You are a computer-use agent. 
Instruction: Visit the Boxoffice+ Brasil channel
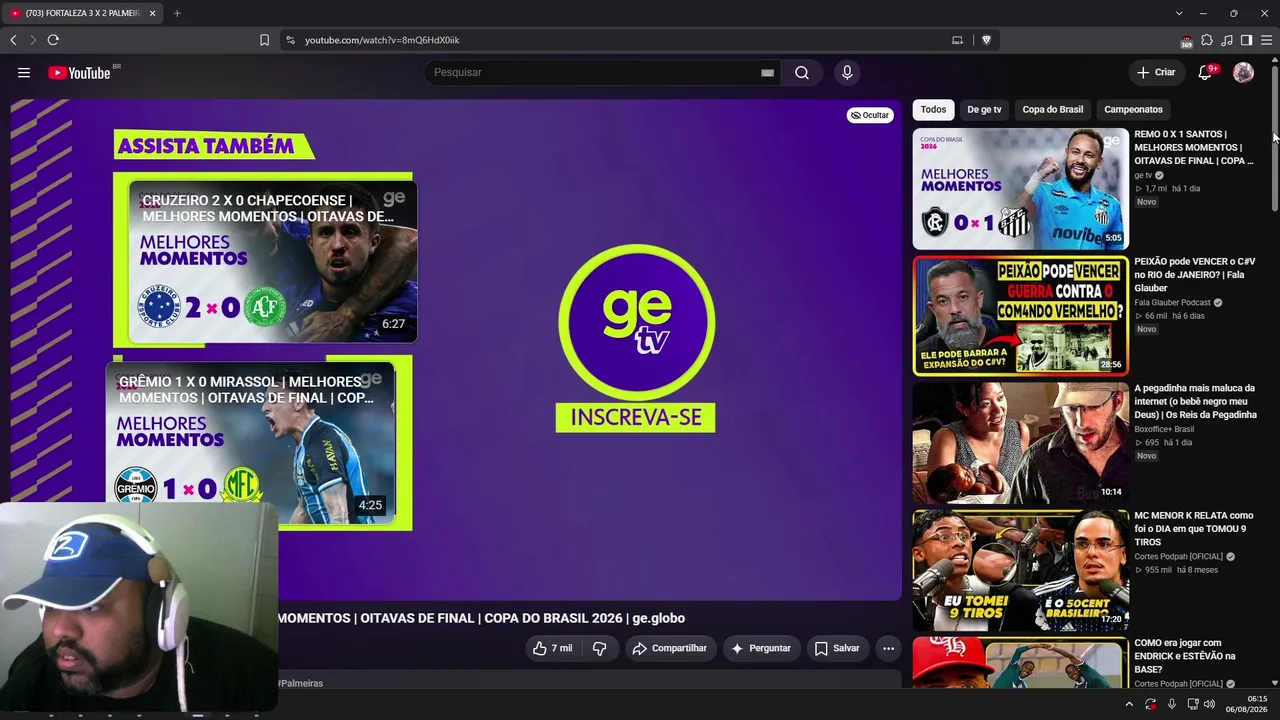(1164, 430)
